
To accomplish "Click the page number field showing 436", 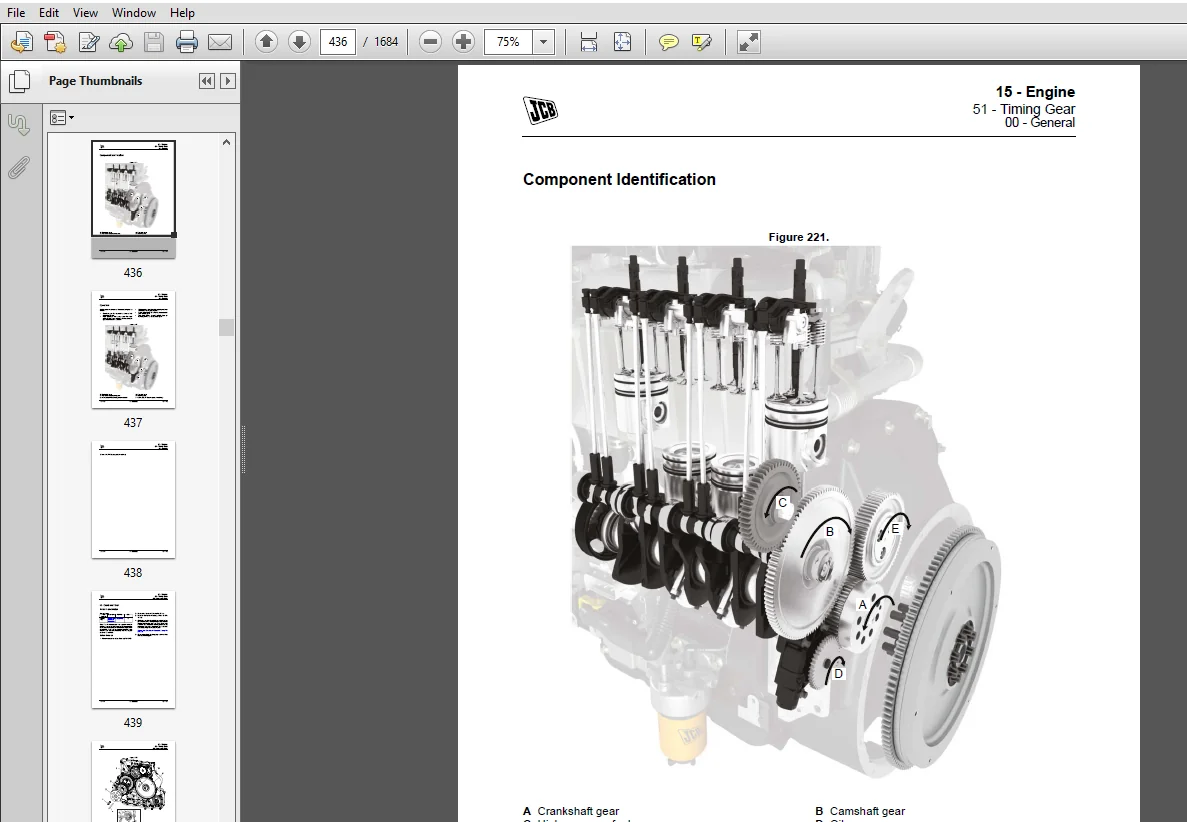I will pyautogui.click(x=338, y=42).
